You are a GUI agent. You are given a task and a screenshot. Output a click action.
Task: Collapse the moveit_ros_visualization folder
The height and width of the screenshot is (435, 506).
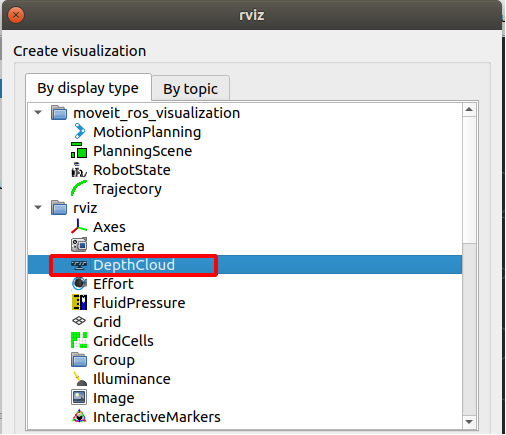38,113
